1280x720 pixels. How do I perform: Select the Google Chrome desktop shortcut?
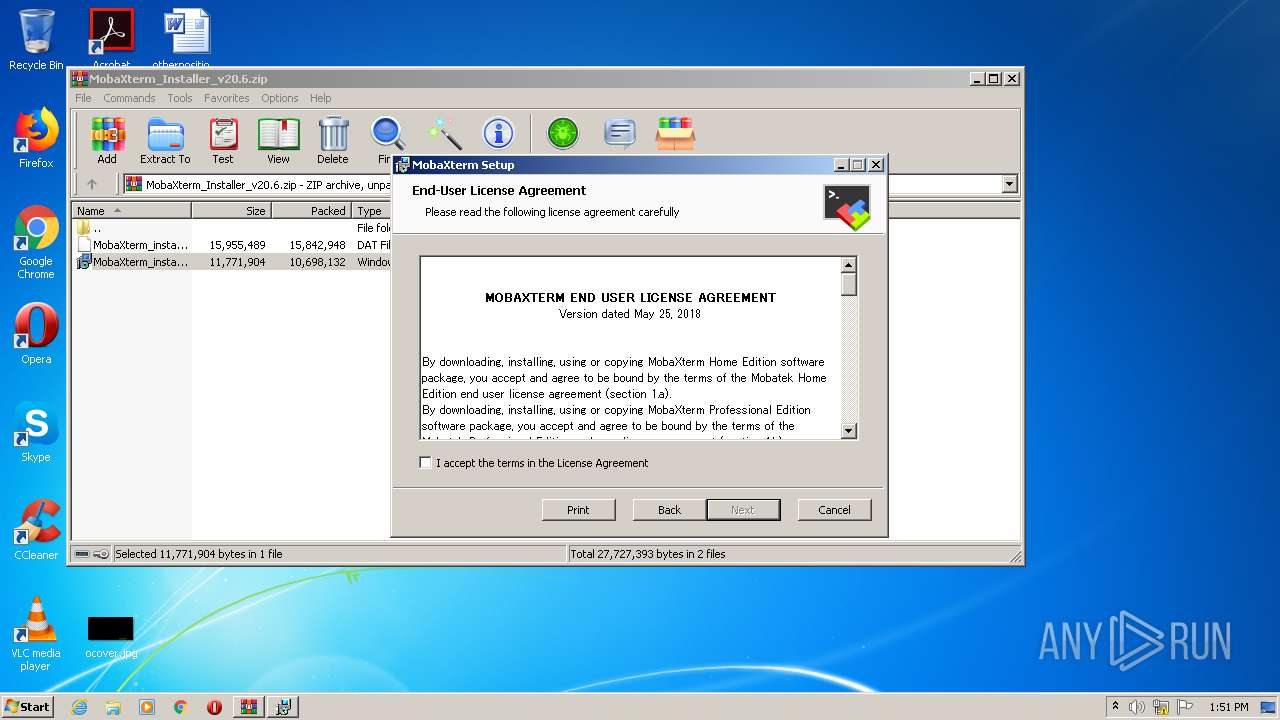click(x=36, y=242)
